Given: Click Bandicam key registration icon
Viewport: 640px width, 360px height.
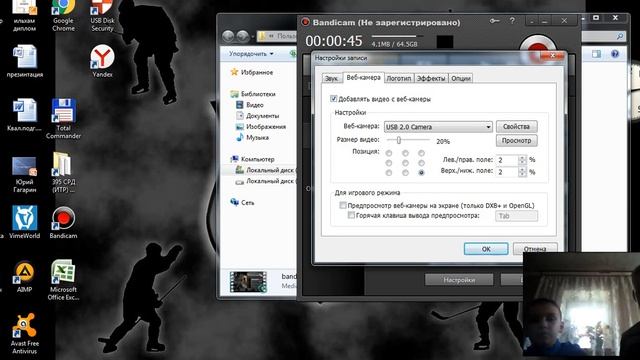Looking at the screenshot, I should (x=494, y=21).
